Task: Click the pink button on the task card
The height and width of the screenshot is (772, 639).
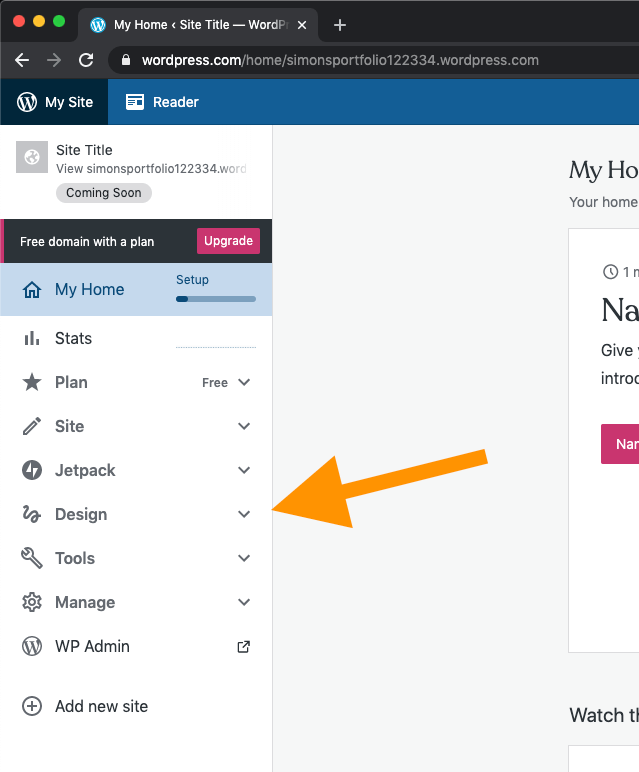Action: pos(620,444)
